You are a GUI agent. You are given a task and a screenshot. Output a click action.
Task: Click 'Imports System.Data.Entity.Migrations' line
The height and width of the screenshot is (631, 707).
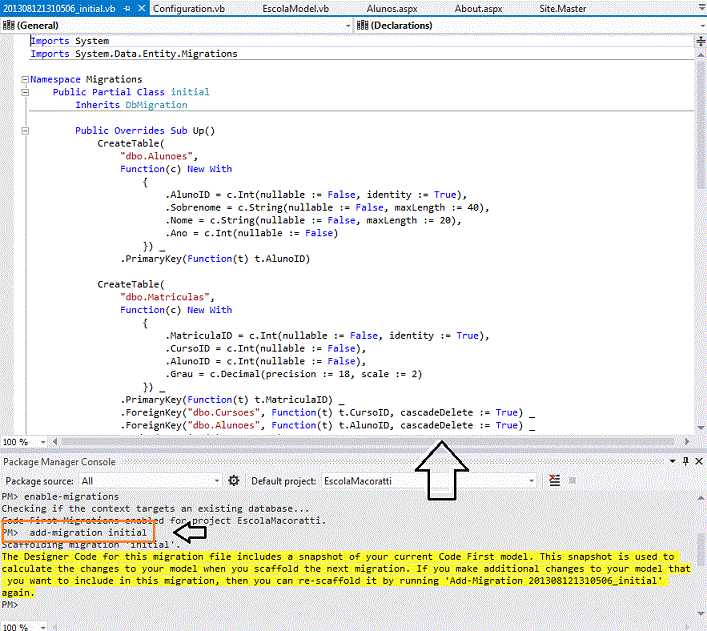[x=133, y=54]
